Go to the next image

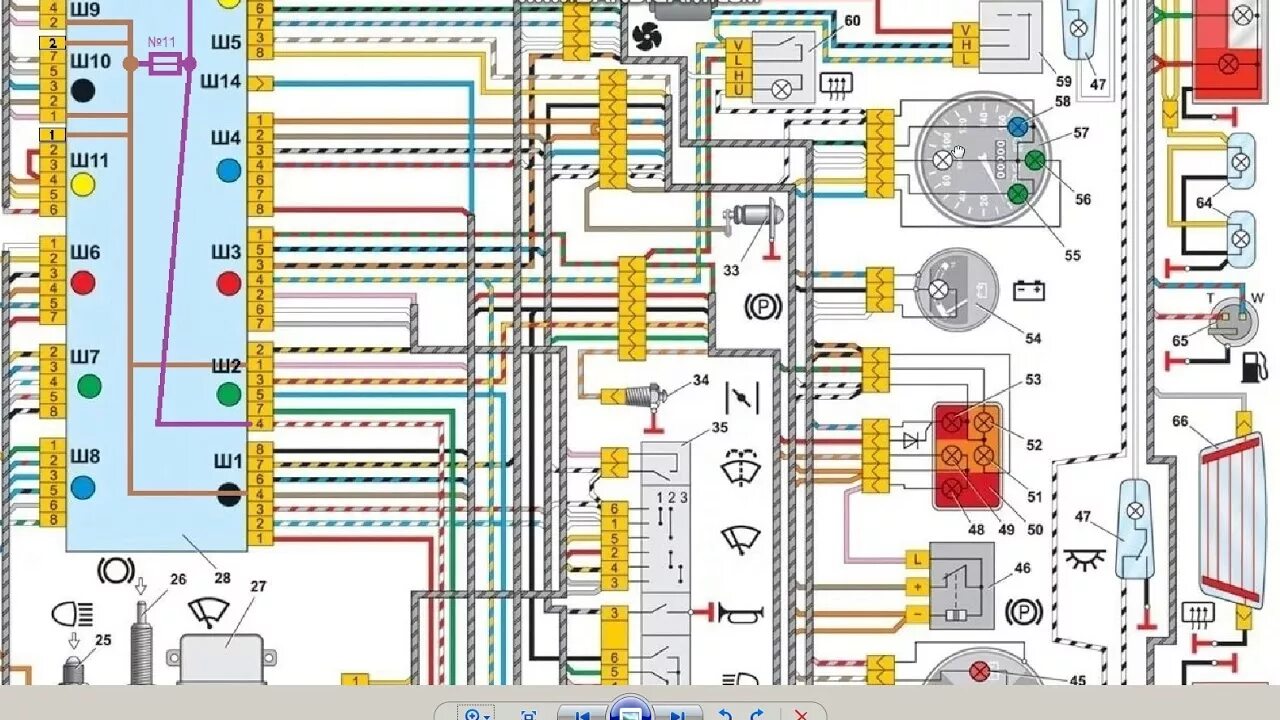click(677, 714)
